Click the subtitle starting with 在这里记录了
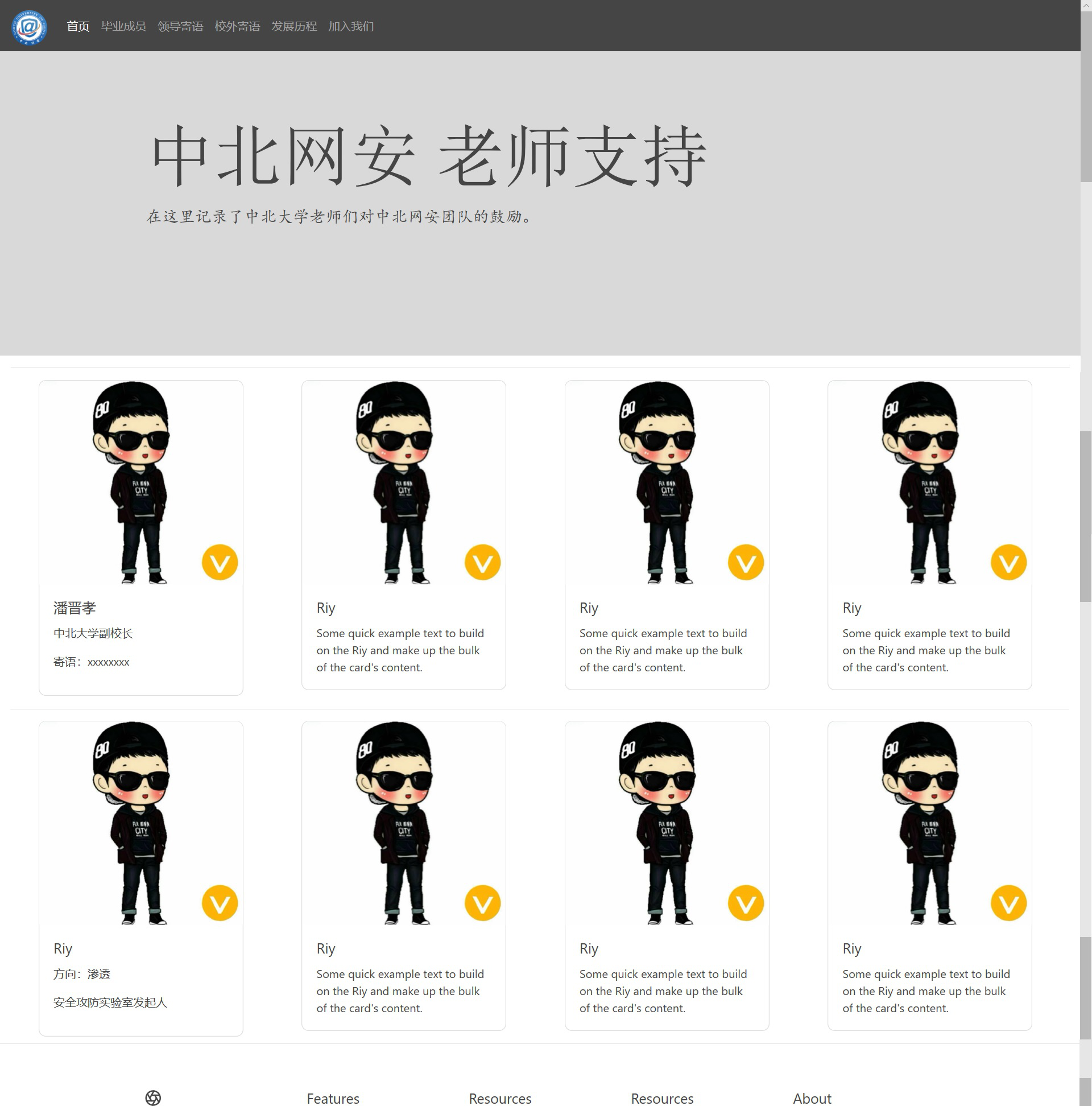Viewport: 1092px width, 1106px height. click(x=340, y=216)
